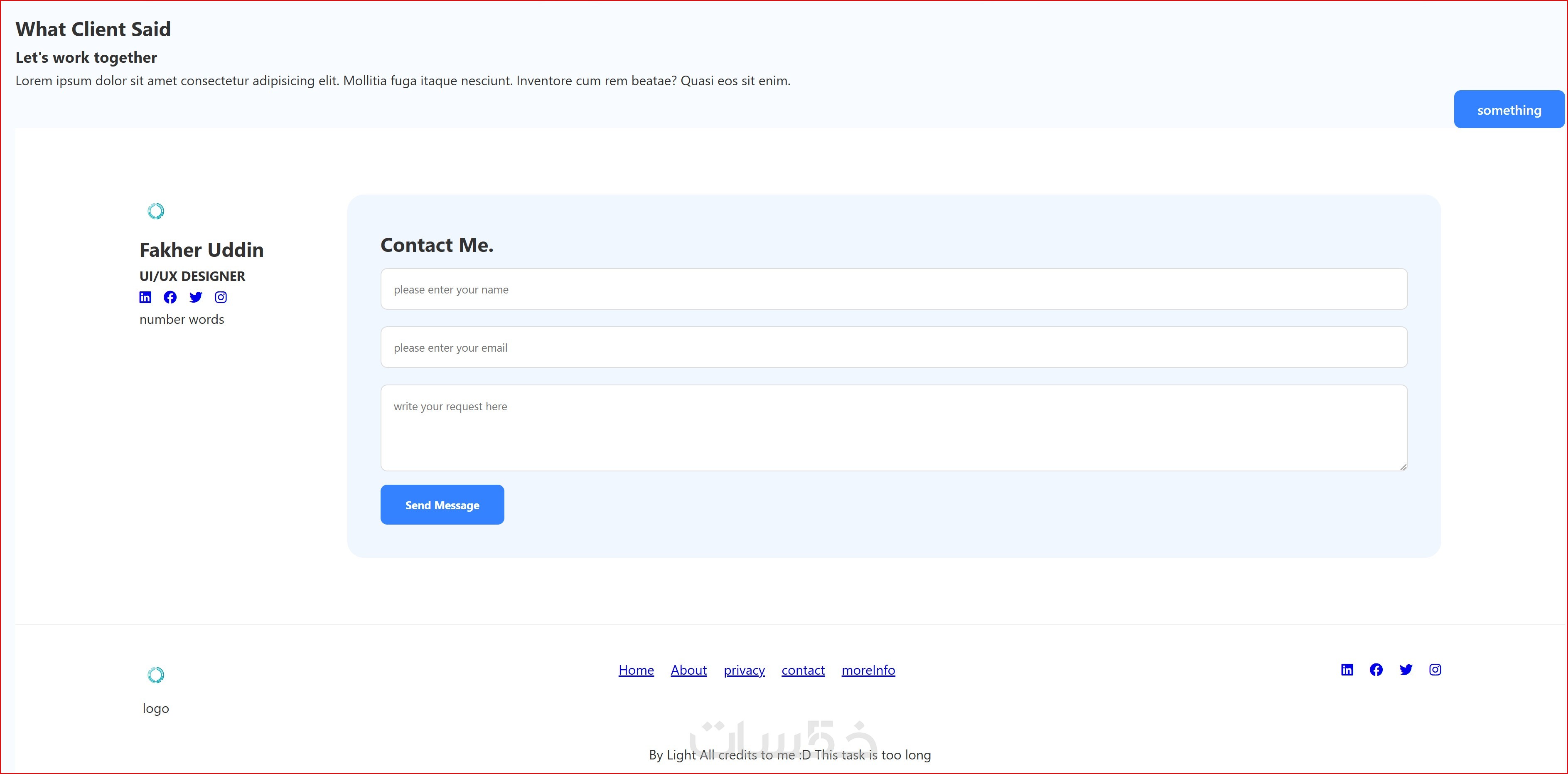Open the Facebook icon under UI/UX DESIGNER

click(x=170, y=297)
